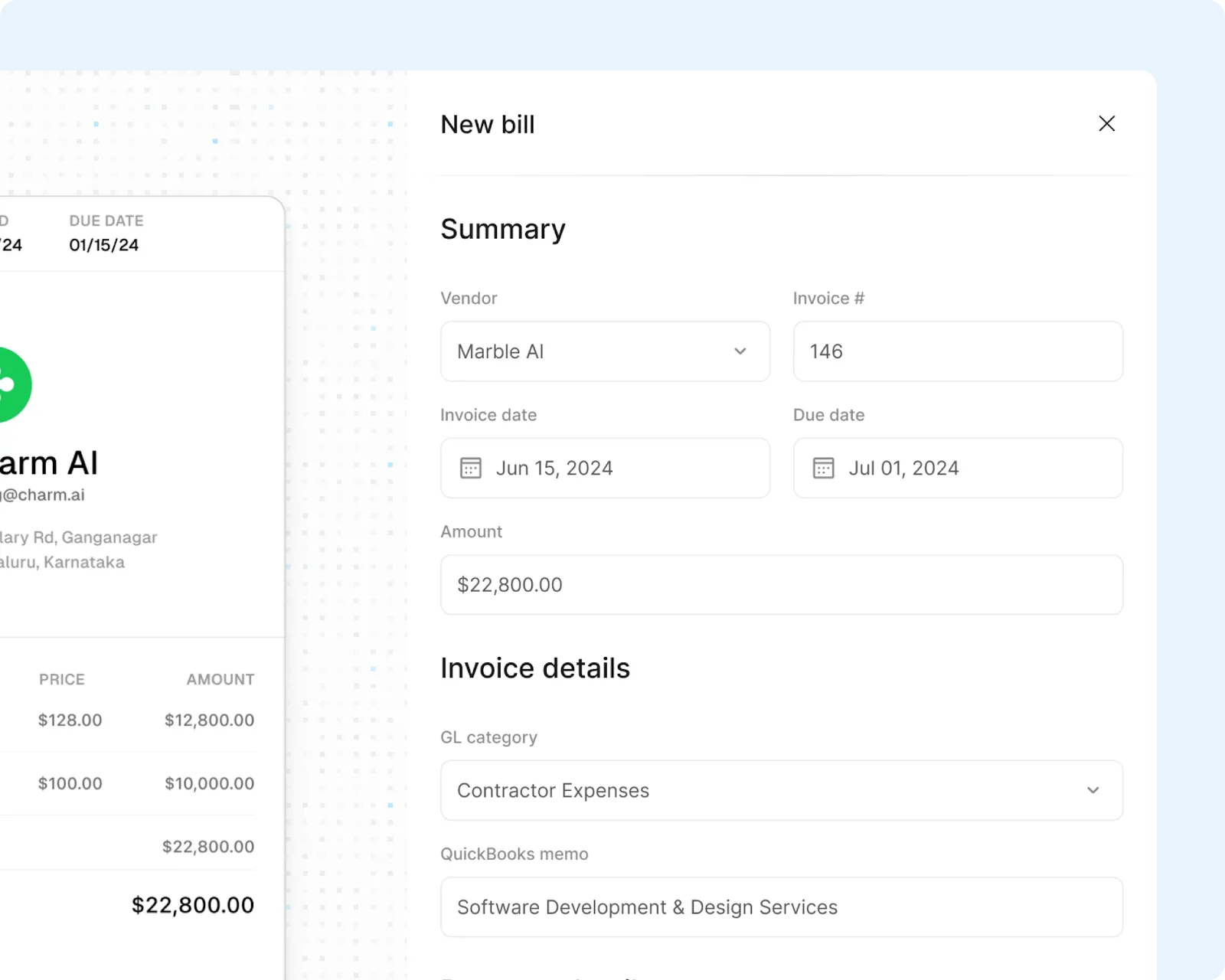Click the DUE DATE header on invoice preview
Viewport: 1225px width, 980px height.
106,220
